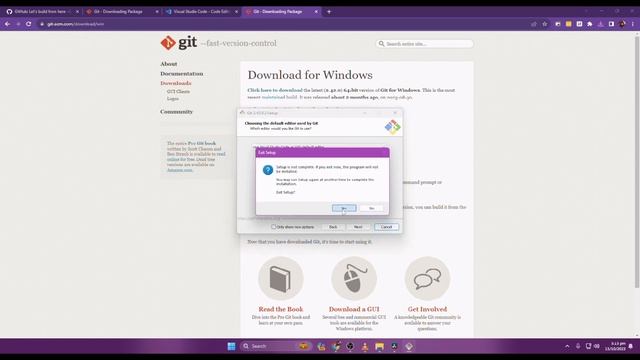This screenshot has width=640, height=360.
Task: Go back in browser history
Action: (7, 24)
